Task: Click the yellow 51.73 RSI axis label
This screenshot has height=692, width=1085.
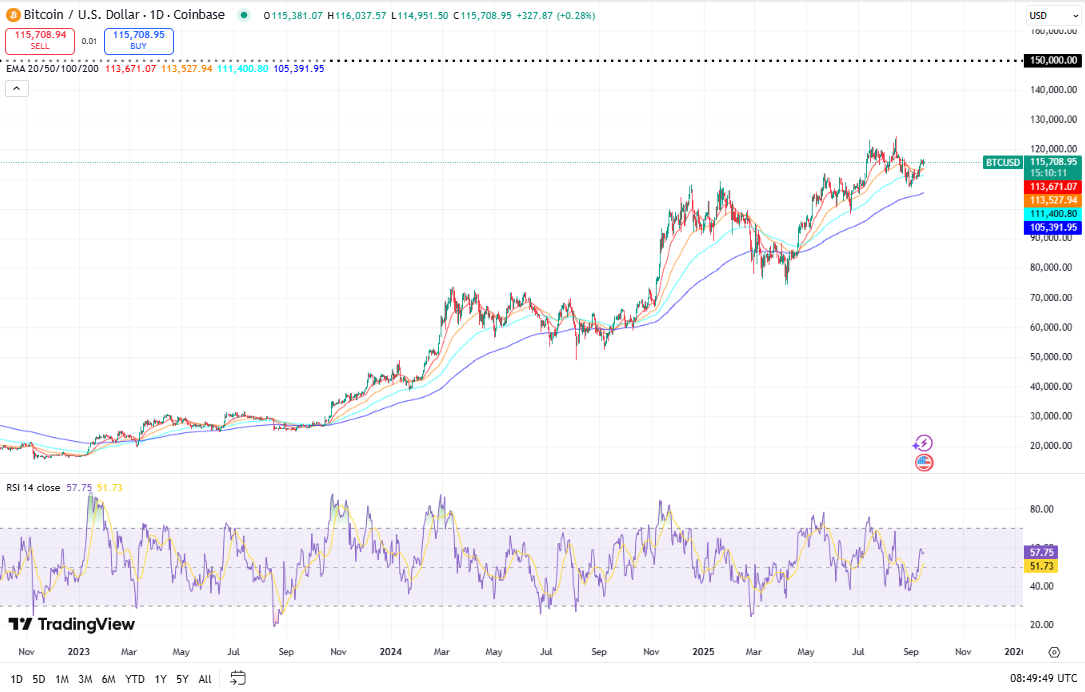Action: coord(1041,566)
